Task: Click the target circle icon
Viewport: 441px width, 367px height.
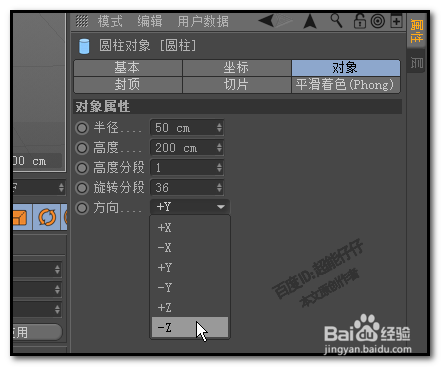Action: pos(378,21)
